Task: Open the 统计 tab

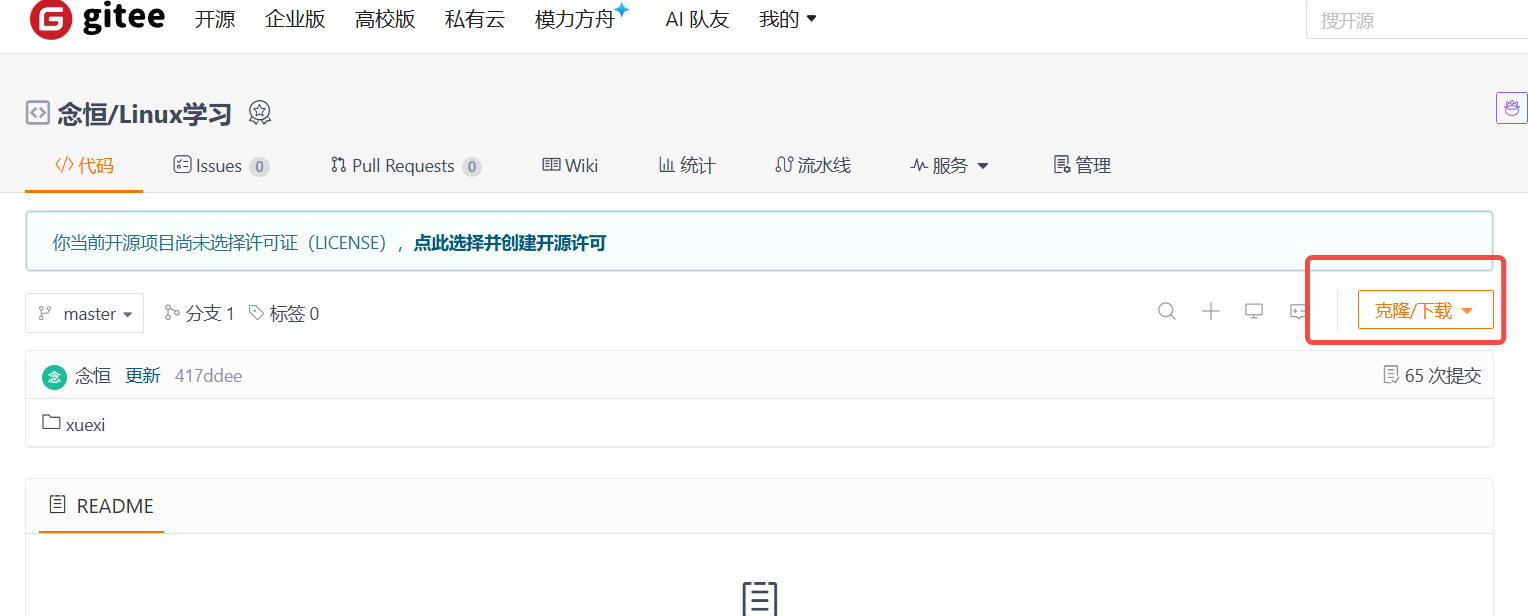Action: pyautogui.click(x=686, y=166)
